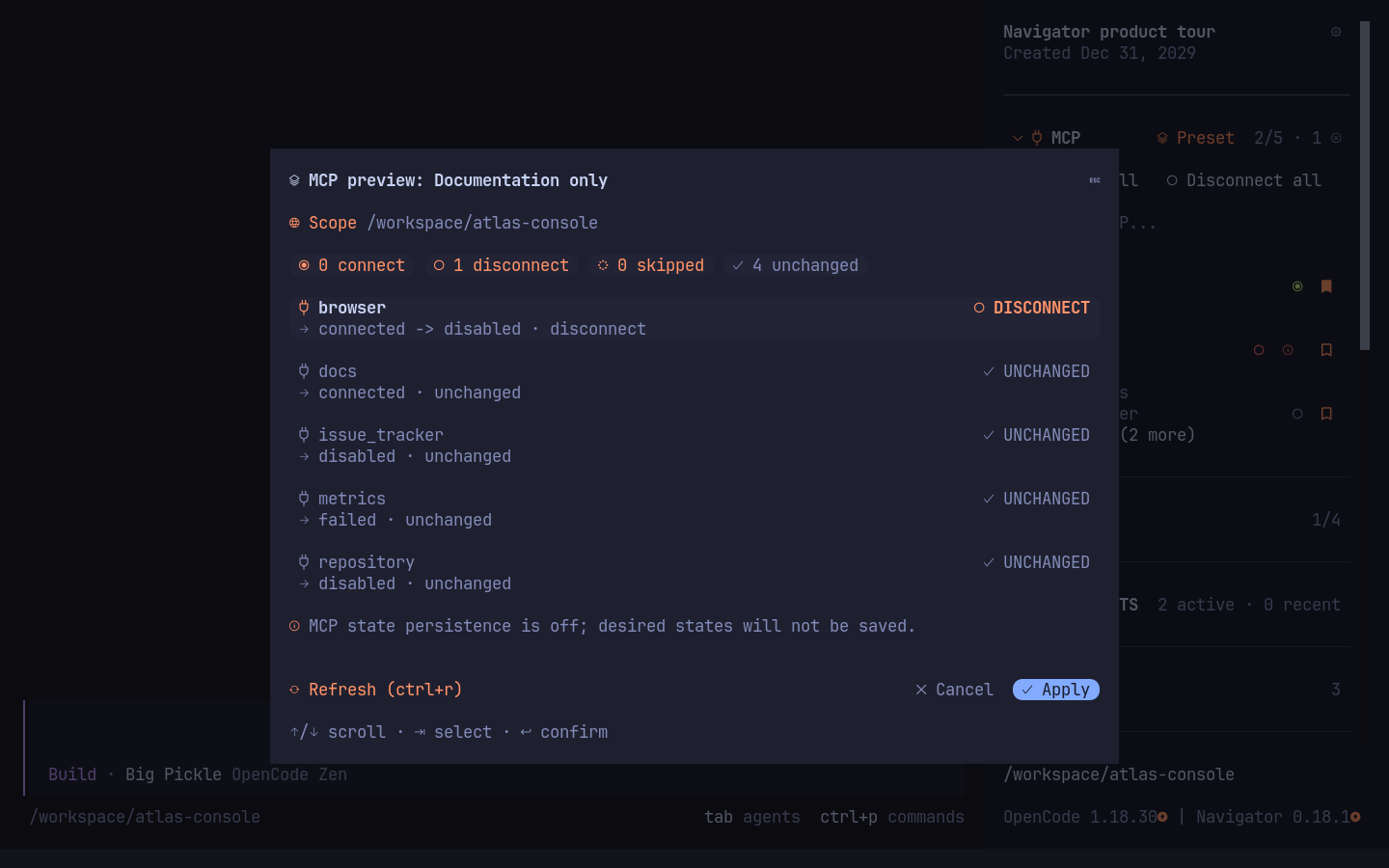Toggle the red failed status circle in sidebar
Screen dimensions: 1389x868
pyautogui.click(x=1259, y=350)
